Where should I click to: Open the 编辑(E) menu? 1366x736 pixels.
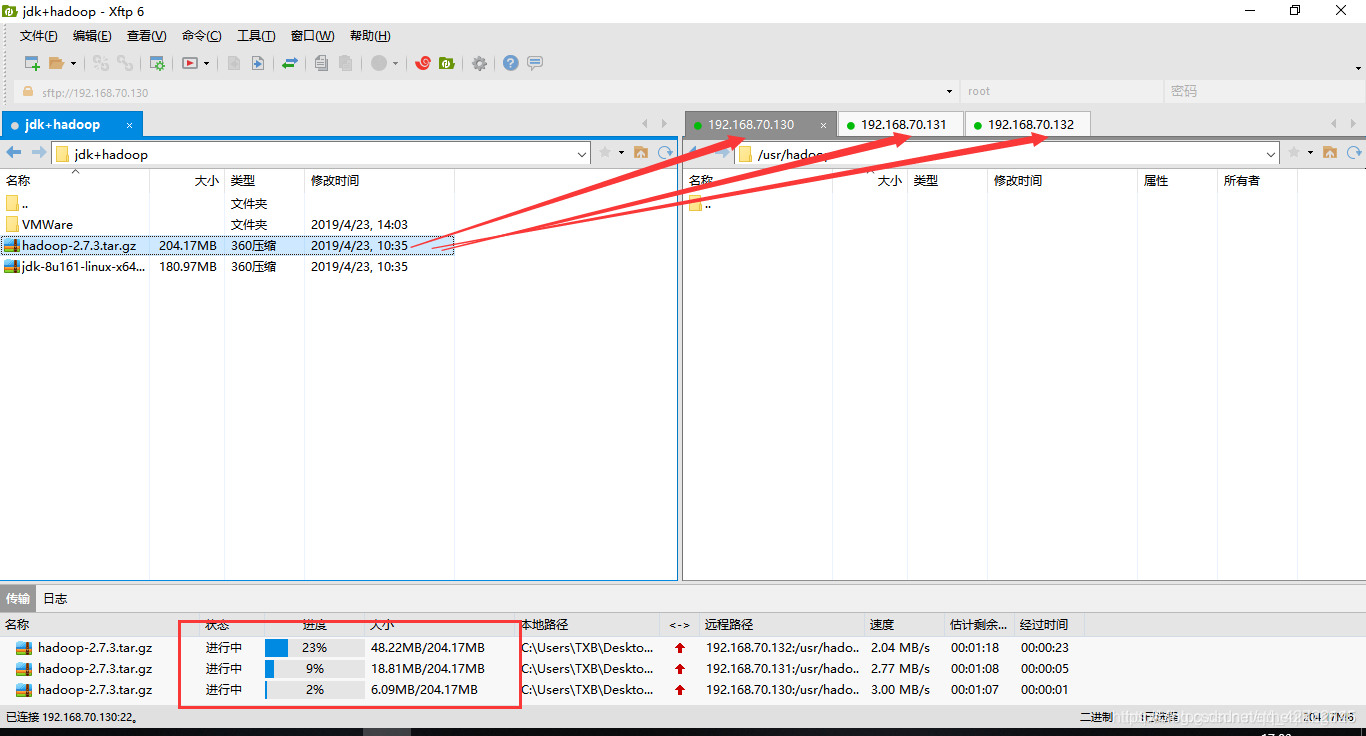tap(92, 36)
